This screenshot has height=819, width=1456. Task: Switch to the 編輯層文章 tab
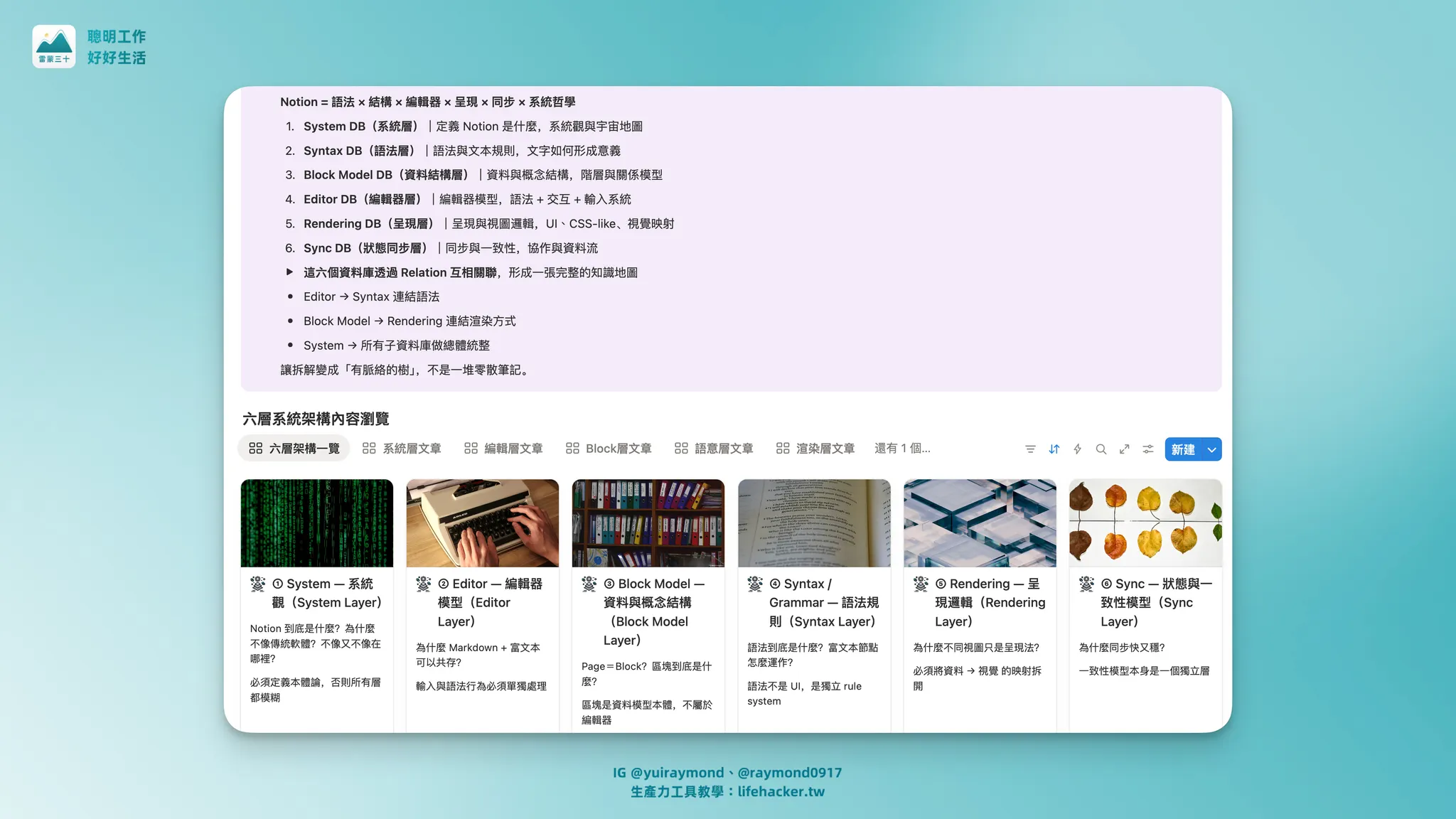pos(512,449)
